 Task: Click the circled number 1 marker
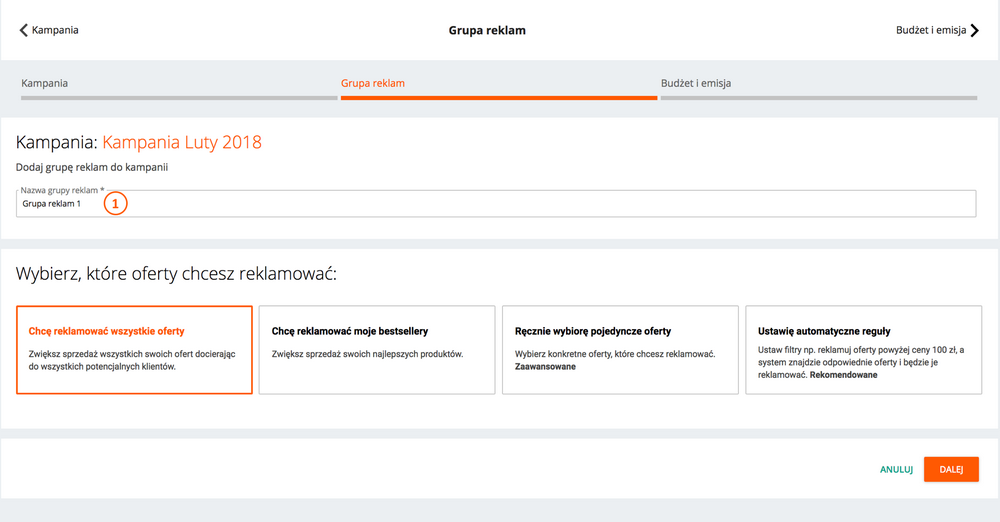[x=115, y=203]
